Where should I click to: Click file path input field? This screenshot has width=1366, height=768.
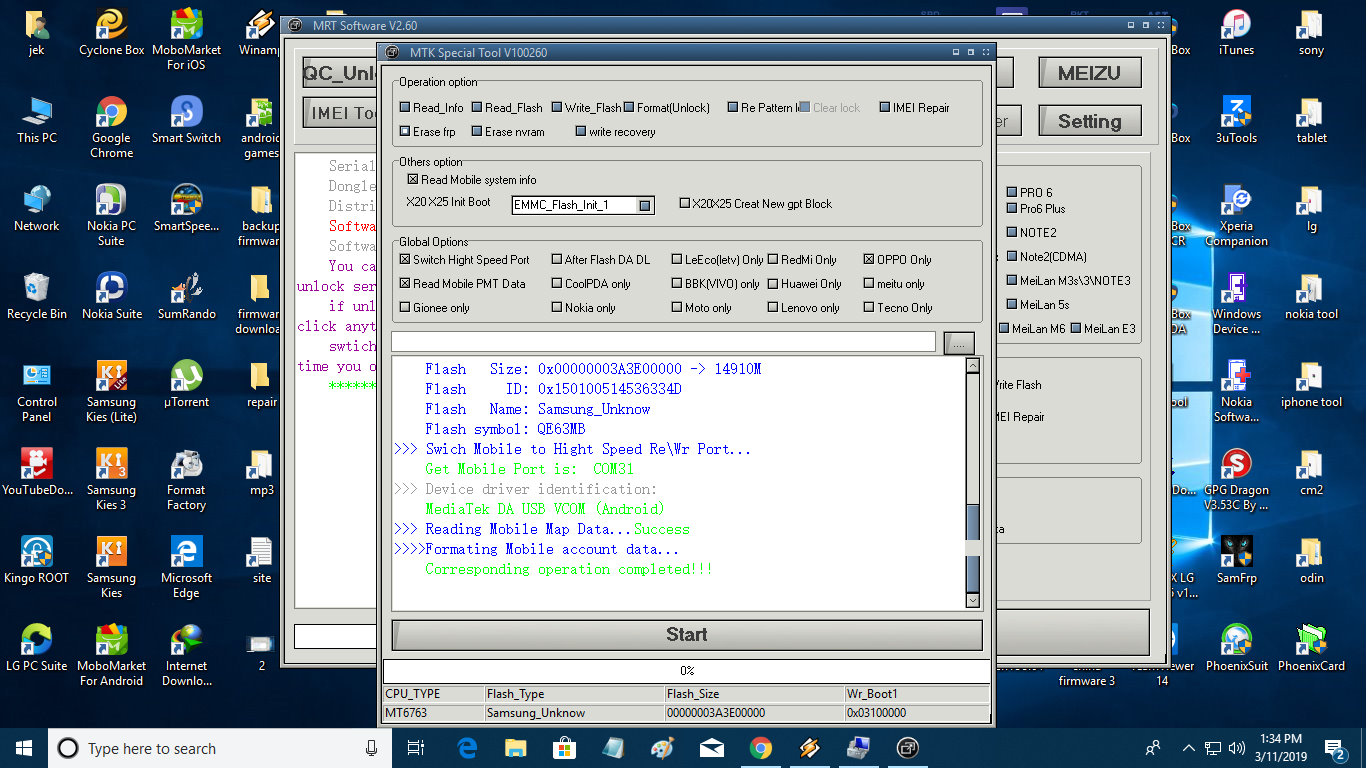tap(663, 342)
